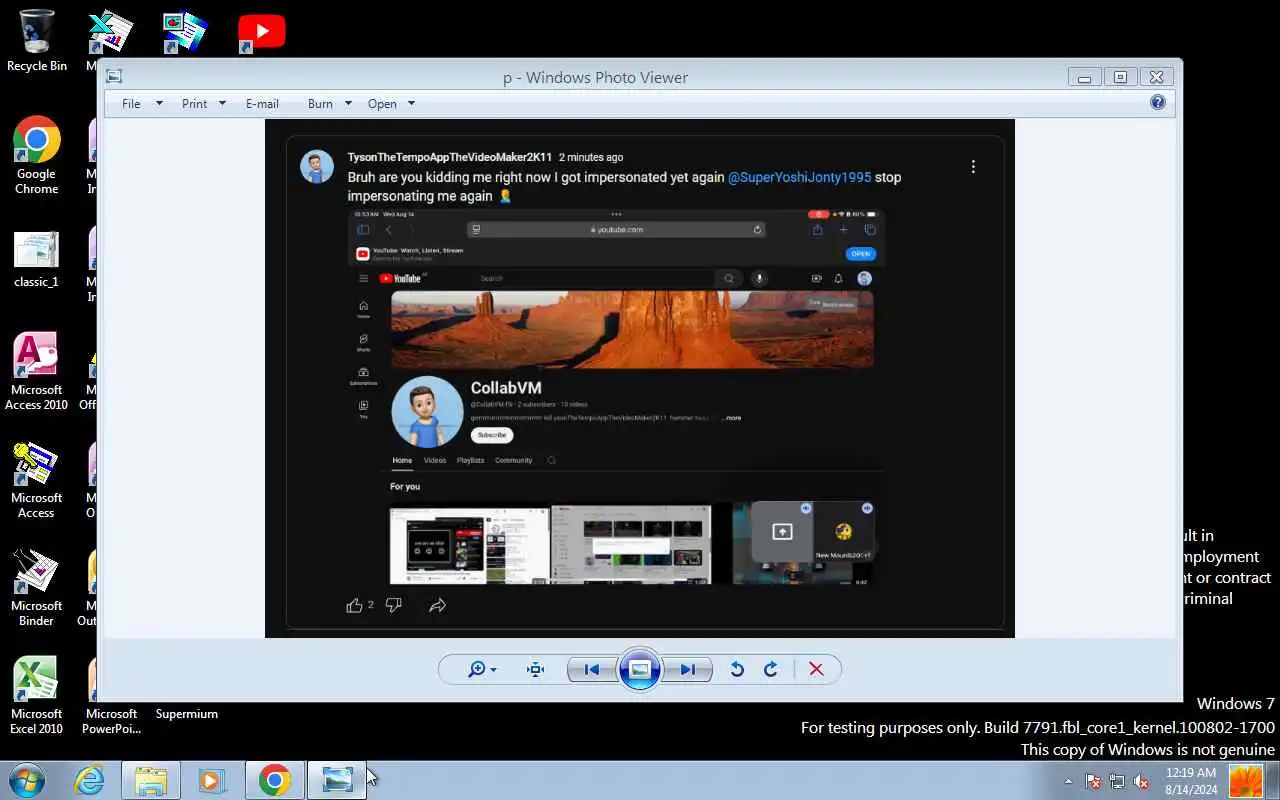
Task: Select the Recycle Bin desktop icon
Action: coord(37,42)
